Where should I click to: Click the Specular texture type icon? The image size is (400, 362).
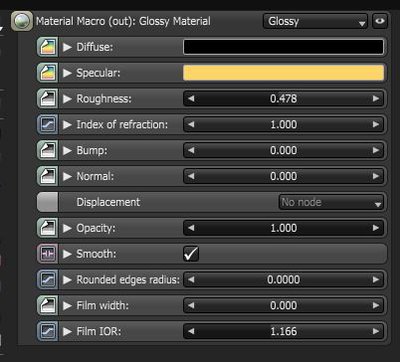pyautogui.click(x=47, y=73)
